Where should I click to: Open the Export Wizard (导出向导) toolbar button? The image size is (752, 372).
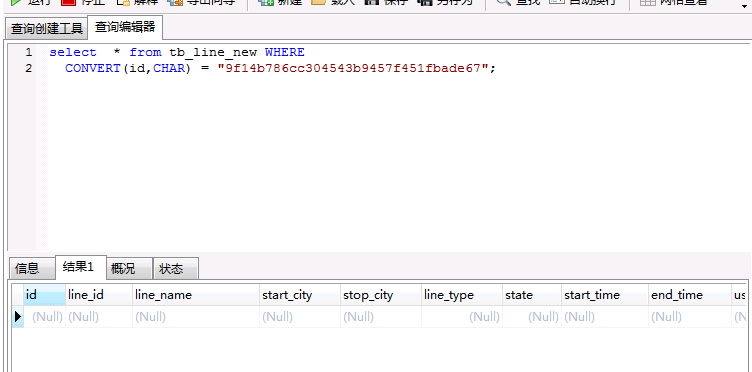click(x=201, y=2)
